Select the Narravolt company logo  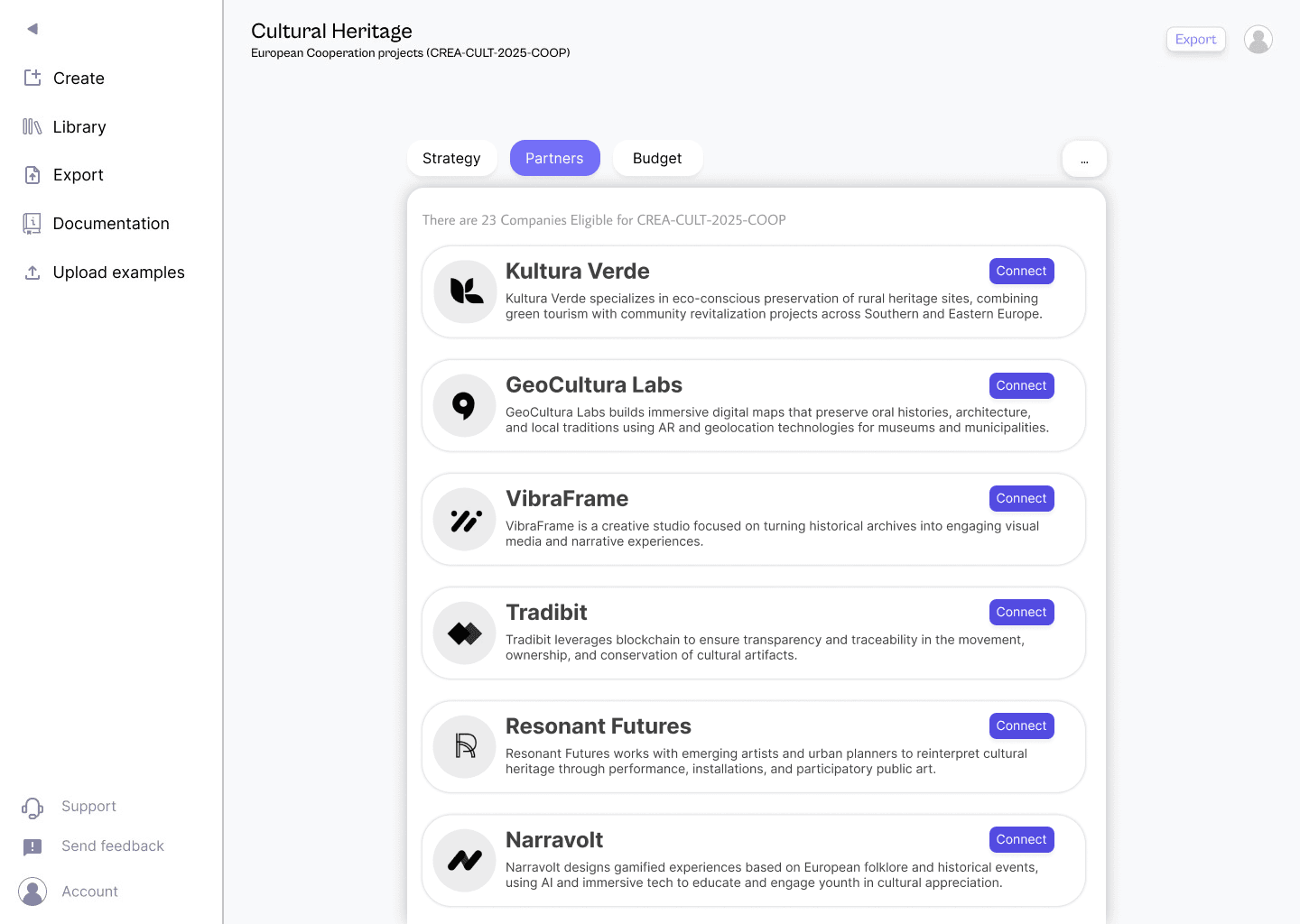coord(464,861)
